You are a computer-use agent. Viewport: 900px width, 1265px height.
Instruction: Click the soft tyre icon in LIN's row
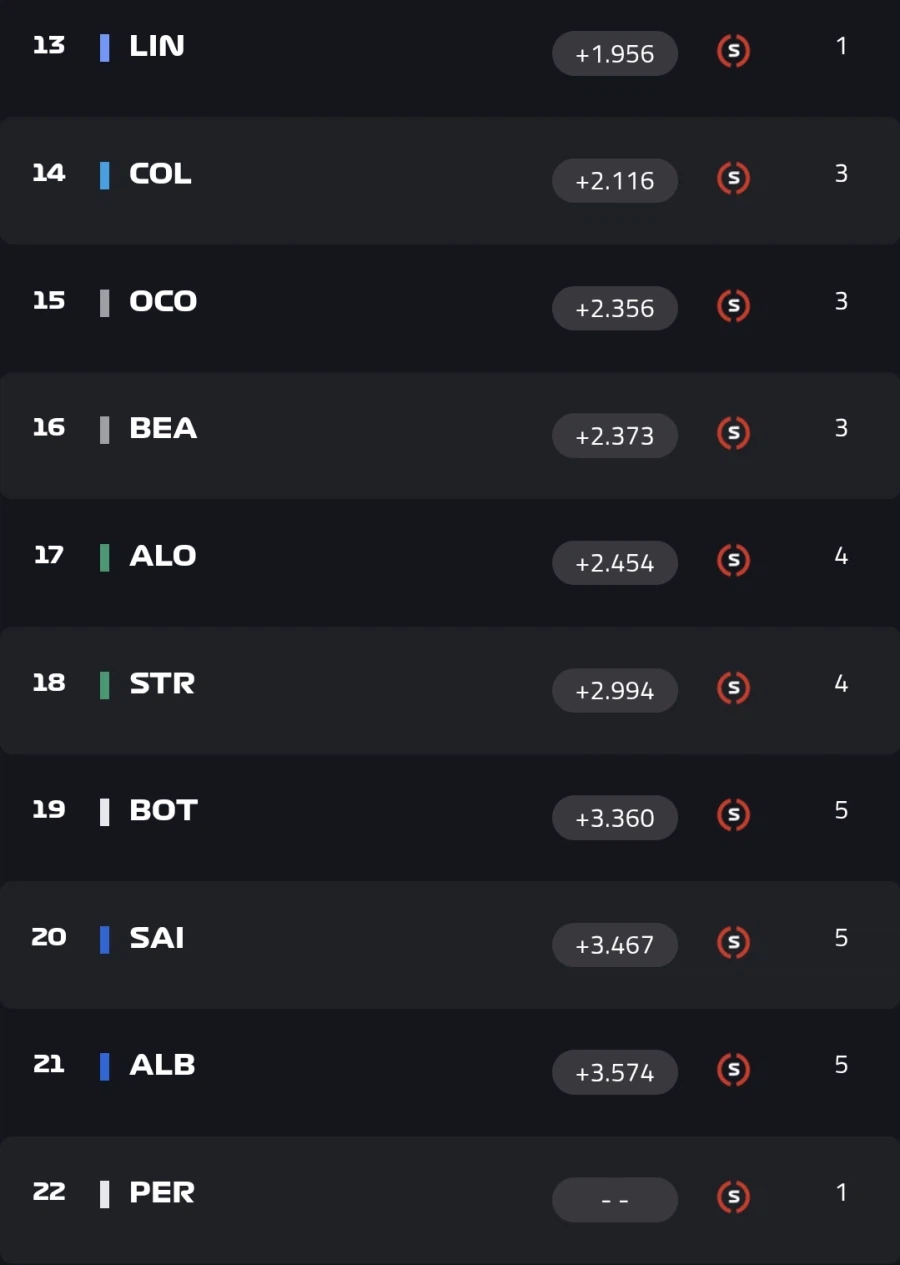click(734, 51)
